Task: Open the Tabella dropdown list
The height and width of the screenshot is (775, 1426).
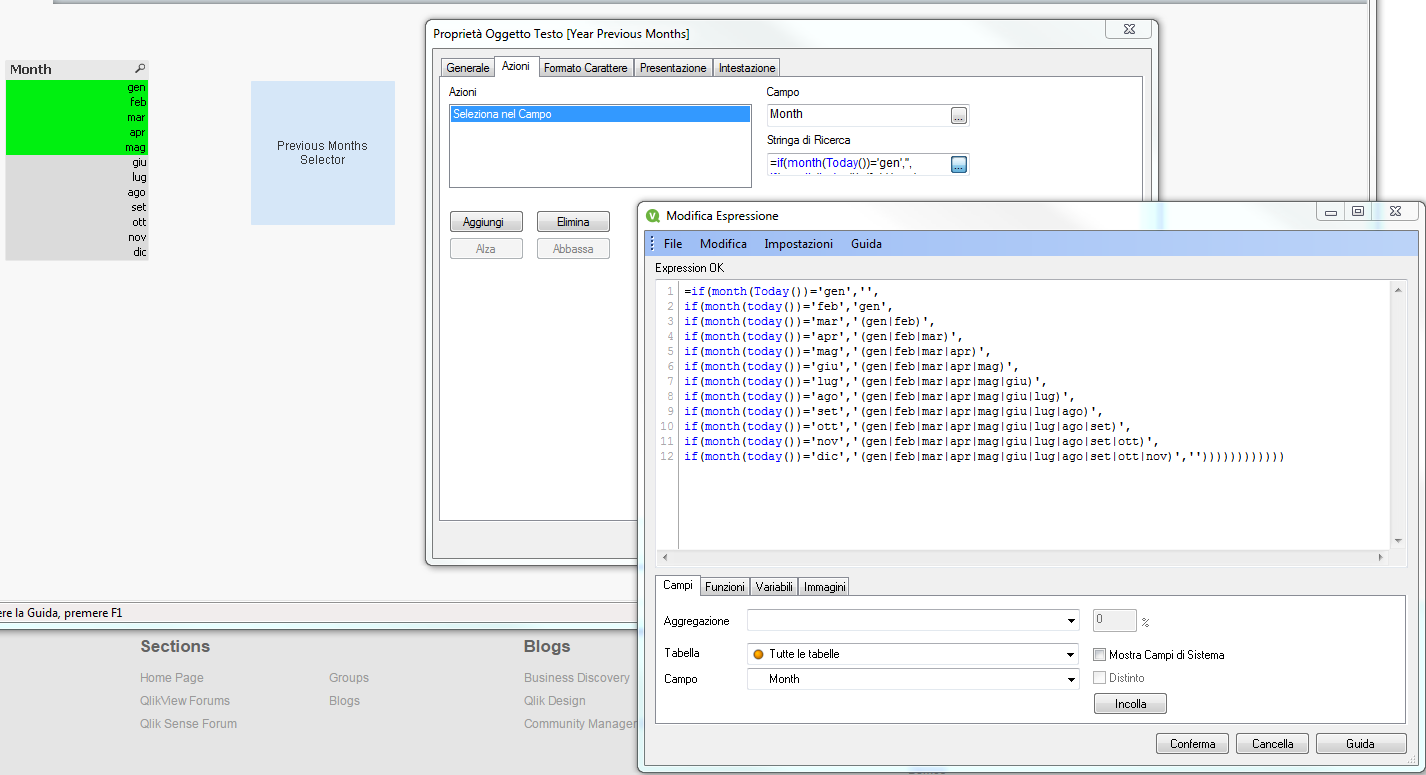Action: (1071, 654)
